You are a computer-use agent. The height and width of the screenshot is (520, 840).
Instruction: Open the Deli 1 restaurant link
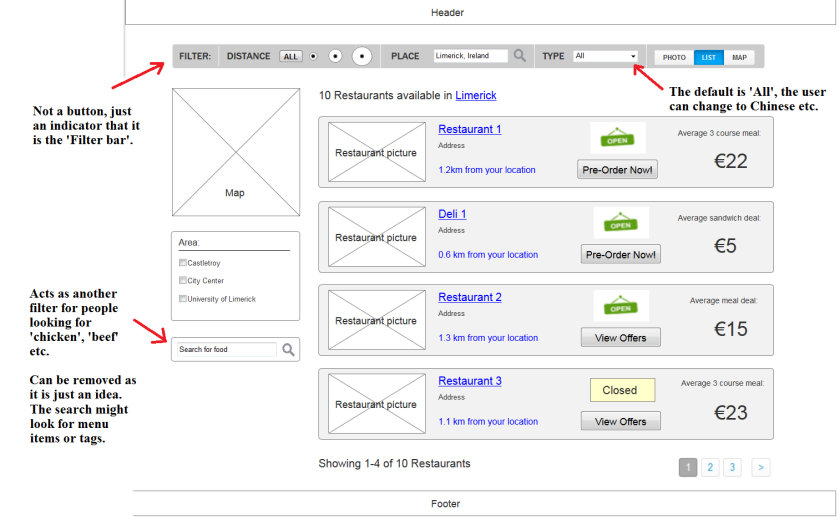click(452, 214)
